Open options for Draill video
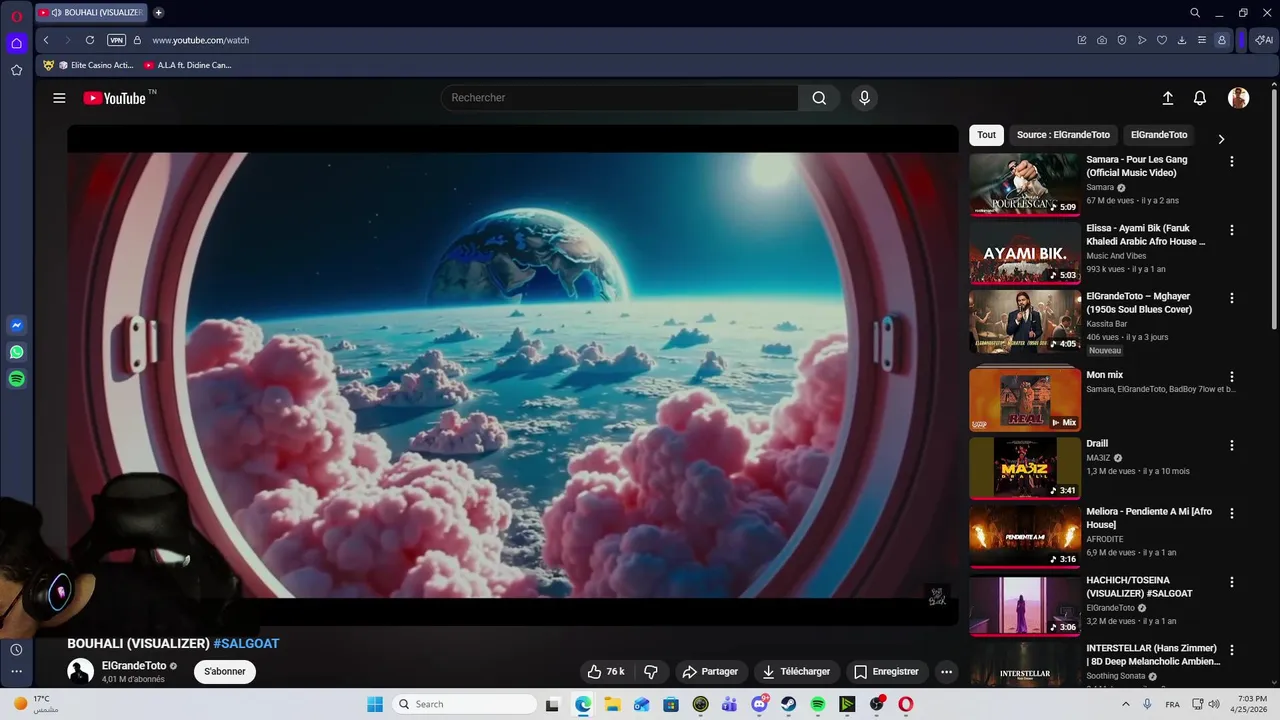The width and height of the screenshot is (1280, 720). coord(1232,445)
